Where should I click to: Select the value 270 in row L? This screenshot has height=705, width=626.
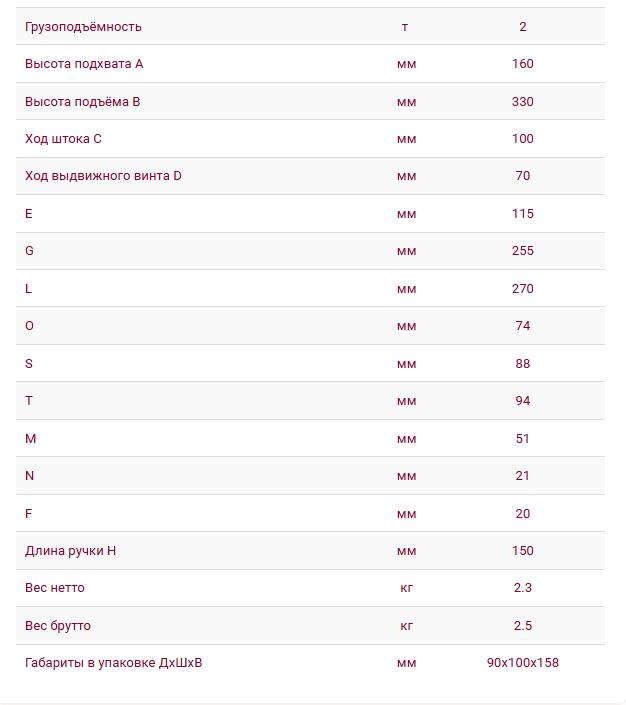point(523,289)
